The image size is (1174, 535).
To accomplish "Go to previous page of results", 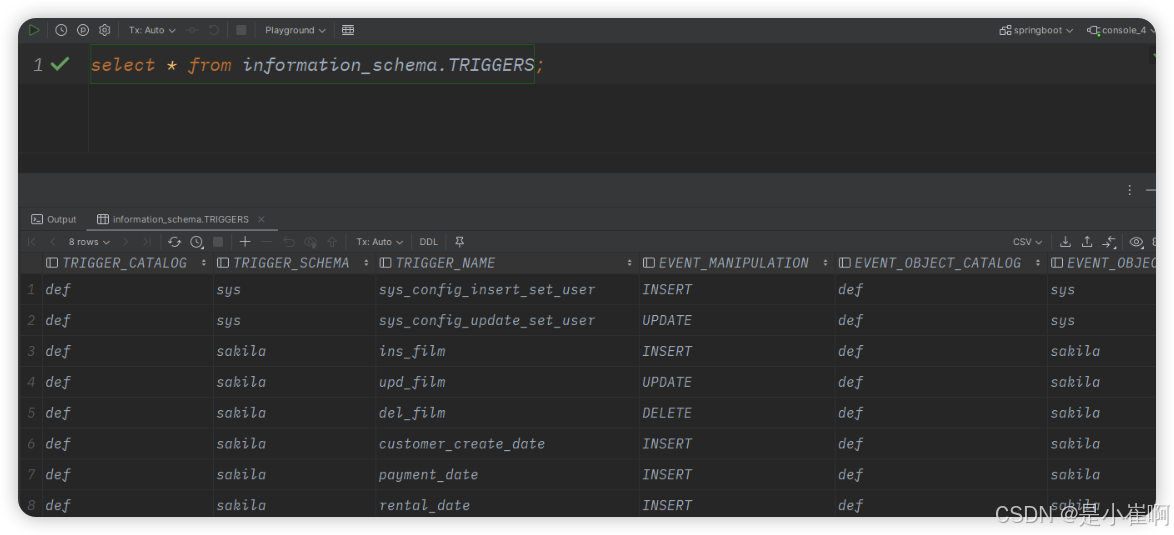I will (x=52, y=242).
